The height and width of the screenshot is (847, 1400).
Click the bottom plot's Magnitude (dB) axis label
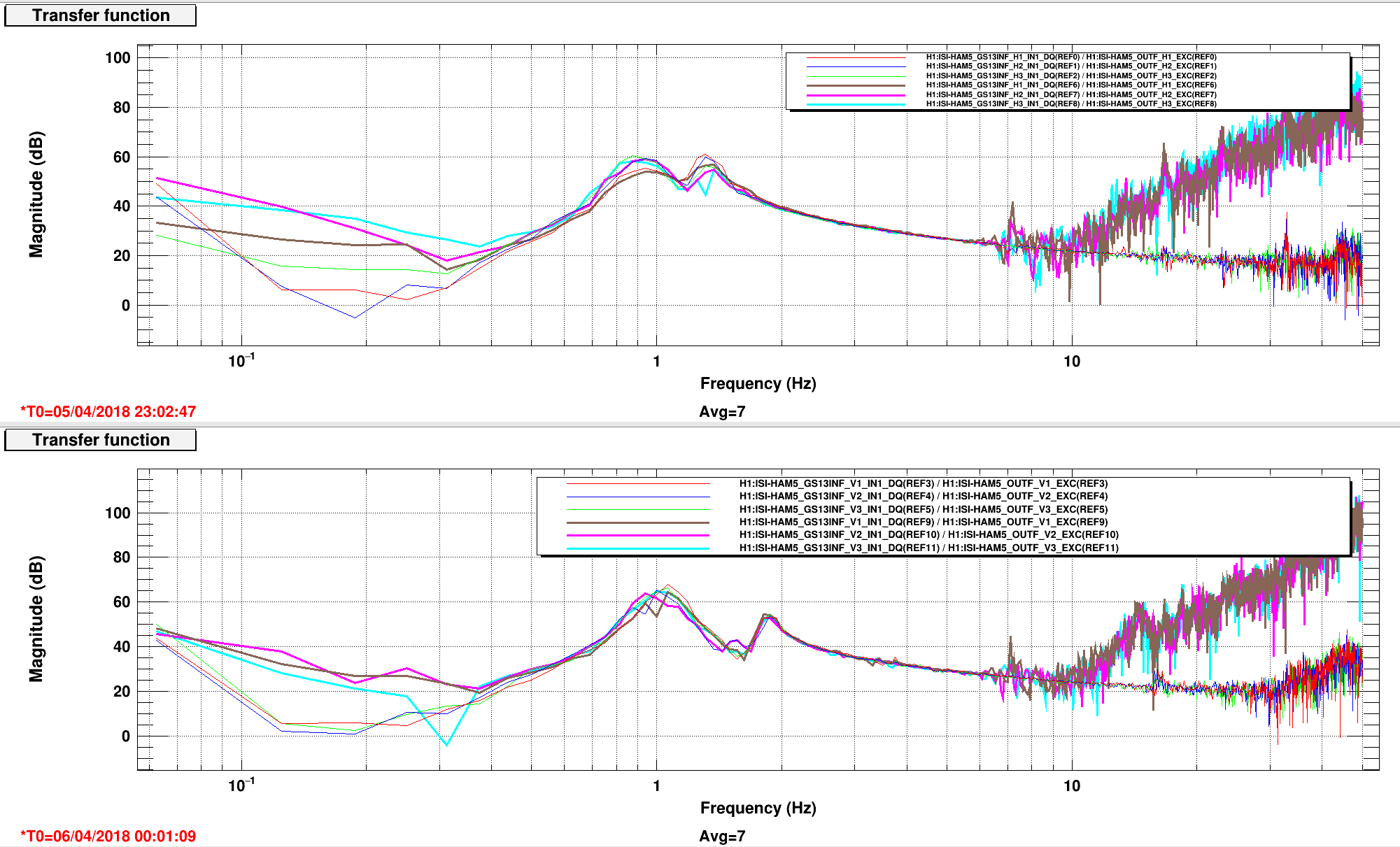pyautogui.click(x=36, y=619)
